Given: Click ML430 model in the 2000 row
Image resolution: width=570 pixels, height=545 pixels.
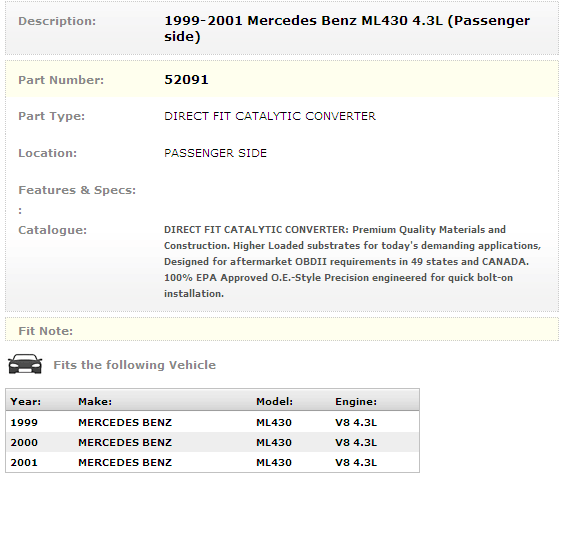Looking at the screenshot, I should click(x=274, y=442).
